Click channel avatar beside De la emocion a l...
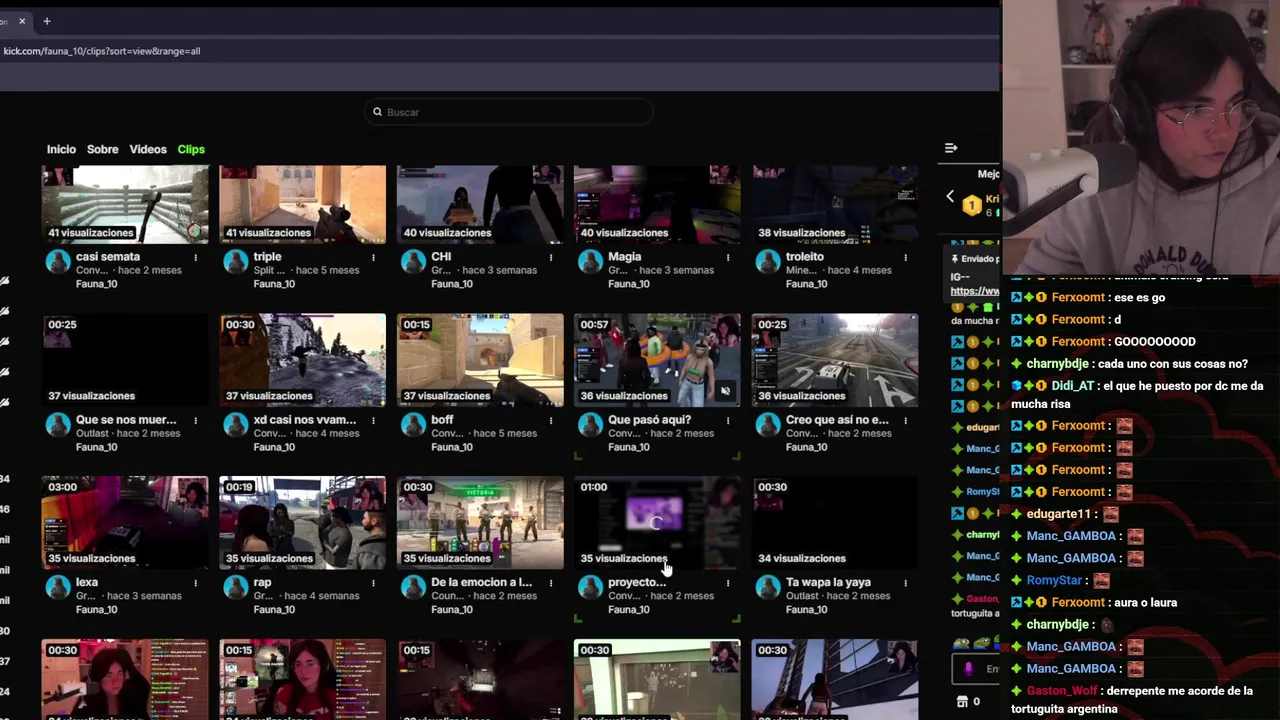This screenshot has height=720, width=1280. coord(414,587)
